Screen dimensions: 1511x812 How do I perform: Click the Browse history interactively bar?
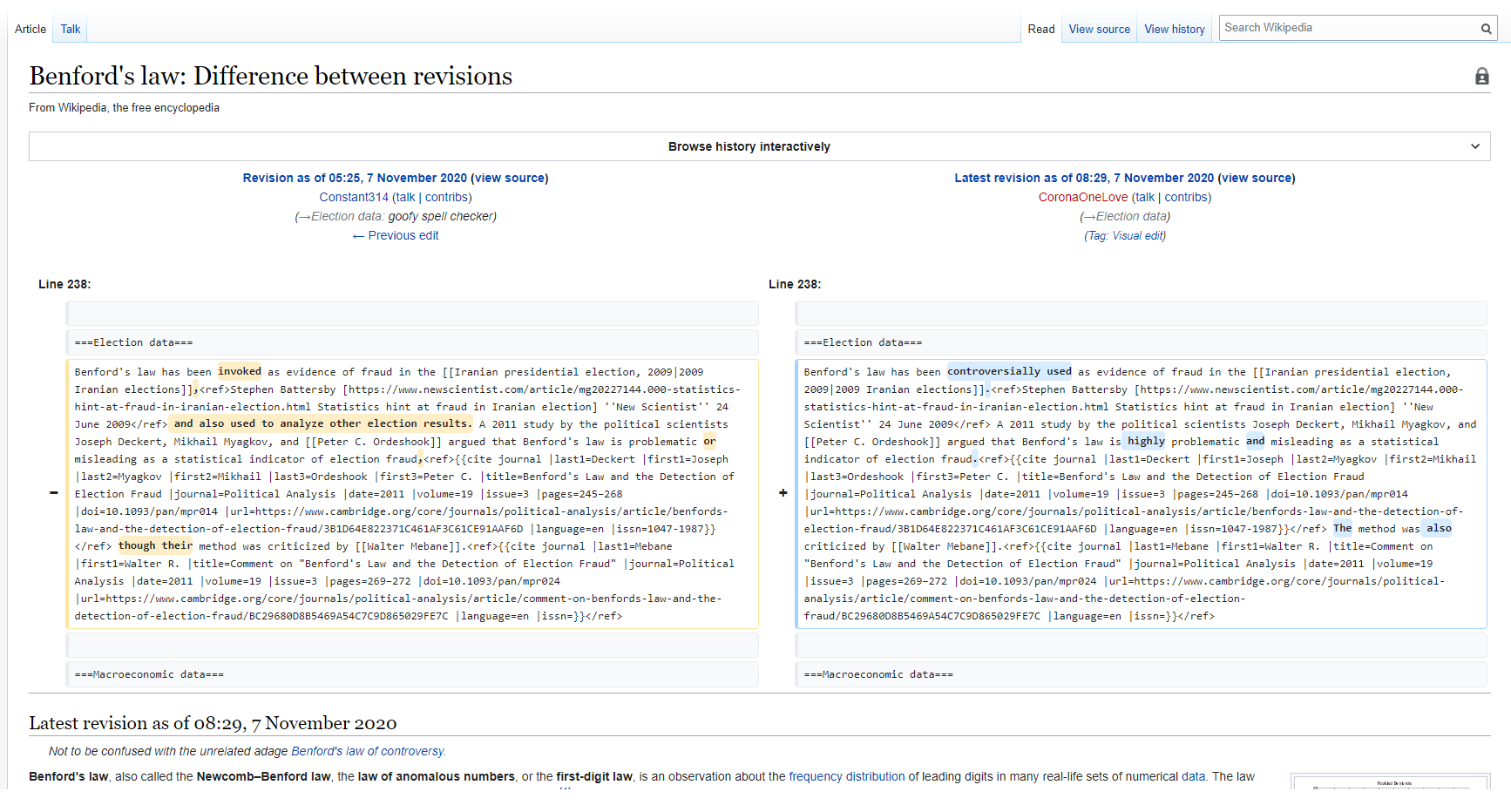pyautogui.click(x=749, y=146)
